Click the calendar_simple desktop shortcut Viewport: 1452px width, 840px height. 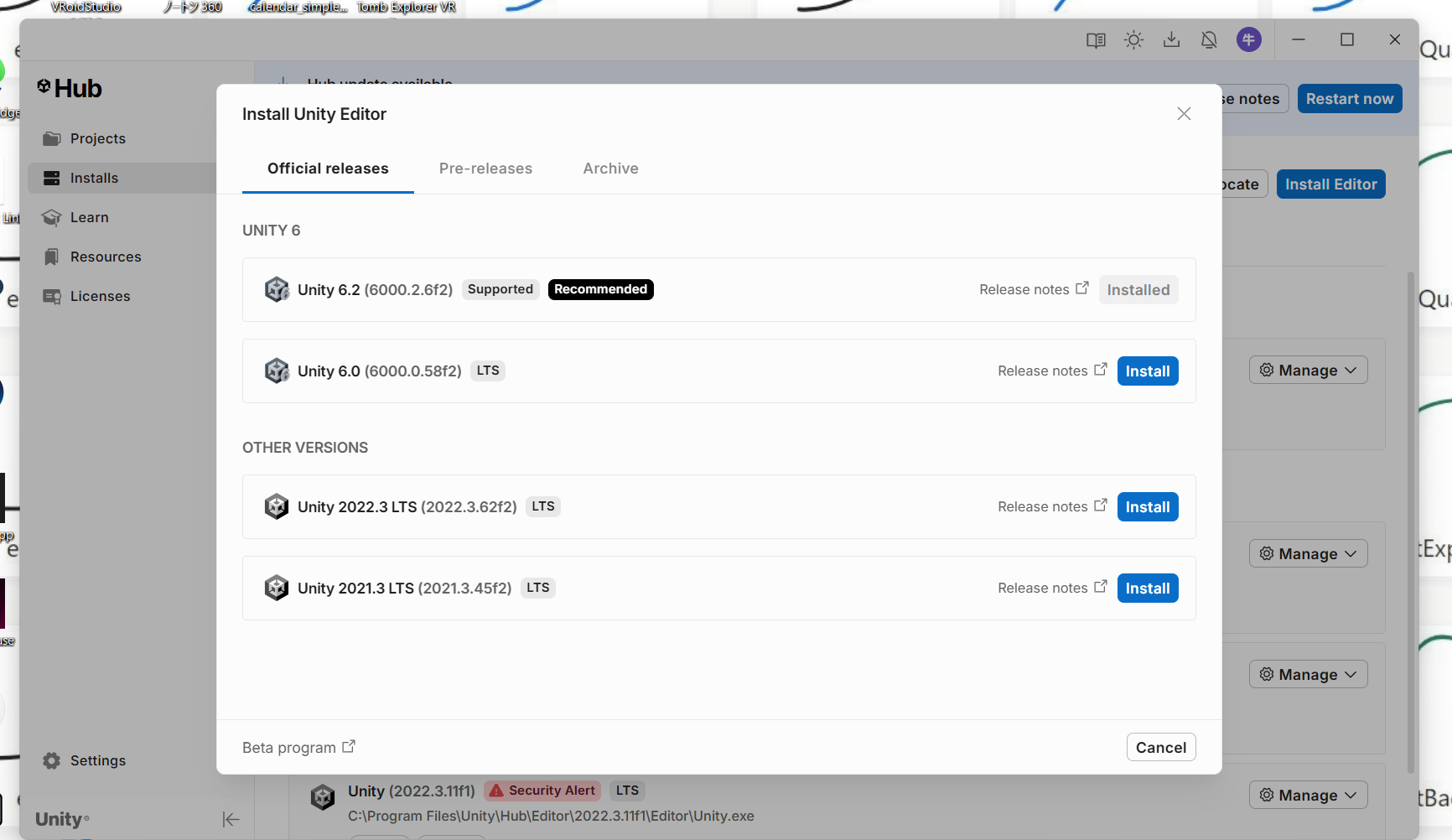point(298,8)
